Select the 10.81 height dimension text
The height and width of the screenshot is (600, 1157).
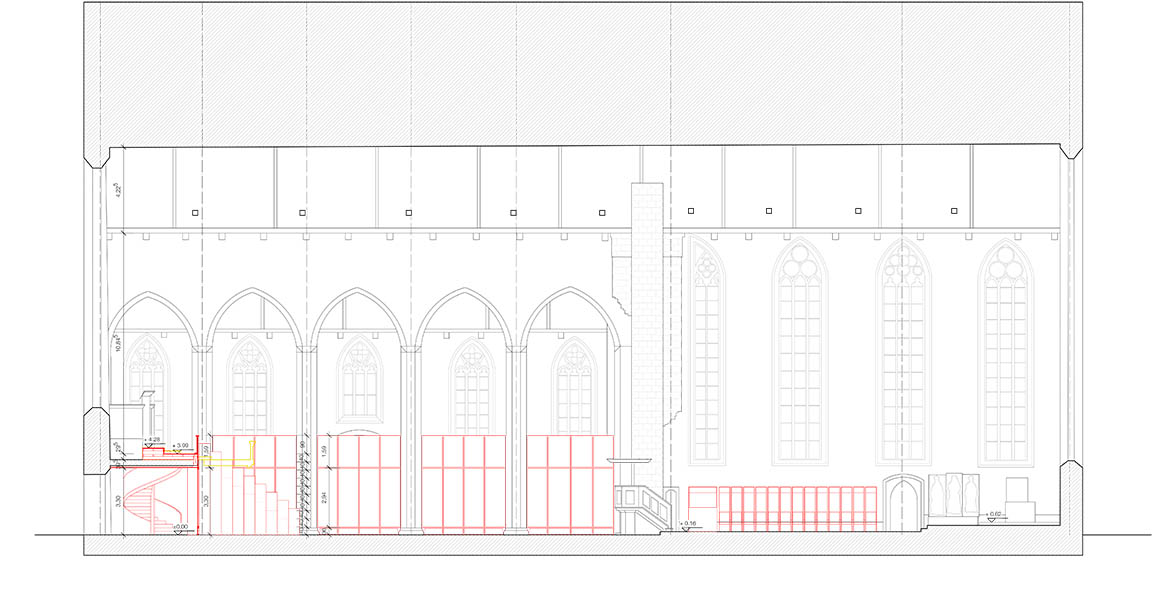118,343
